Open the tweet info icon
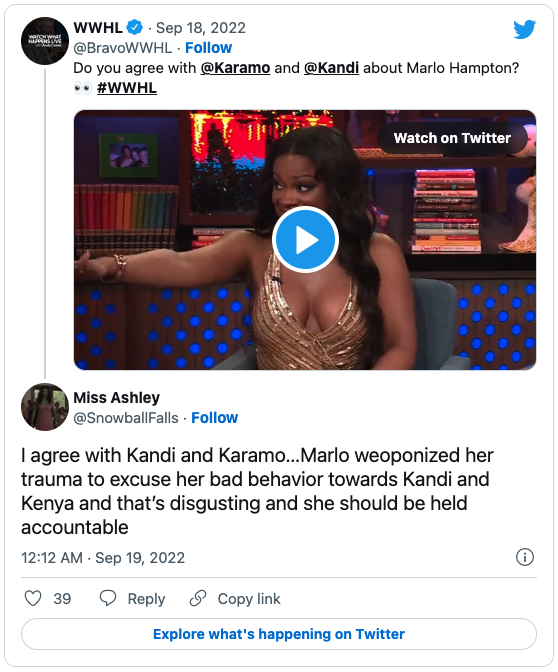Viewport: 558px width, 672px height. tap(525, 557)
